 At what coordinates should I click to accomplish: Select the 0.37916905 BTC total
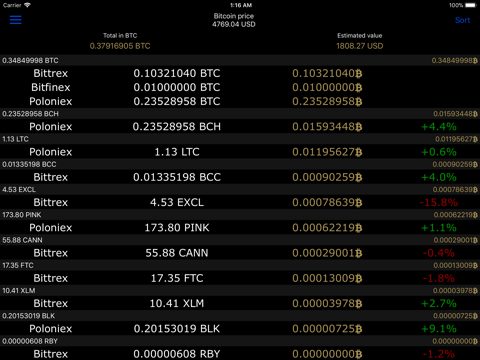pos(120,46)
